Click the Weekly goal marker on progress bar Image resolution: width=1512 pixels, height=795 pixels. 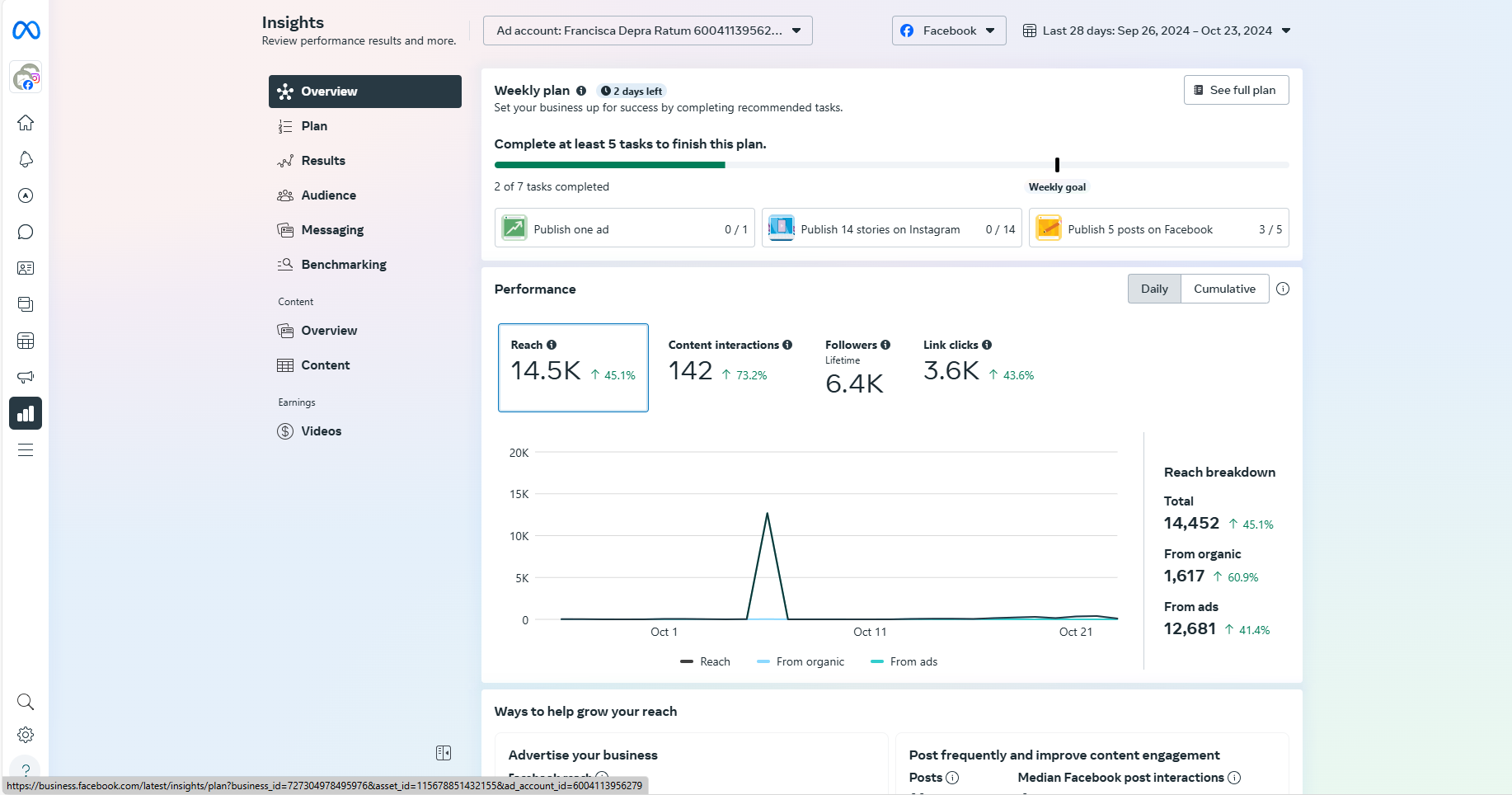tap(1057, 165)
